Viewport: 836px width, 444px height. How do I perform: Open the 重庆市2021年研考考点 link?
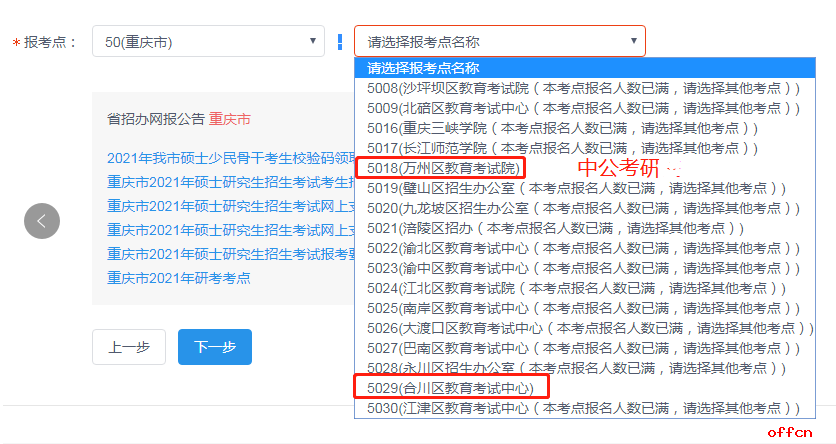pyautogui.click(x=179, y=278)
